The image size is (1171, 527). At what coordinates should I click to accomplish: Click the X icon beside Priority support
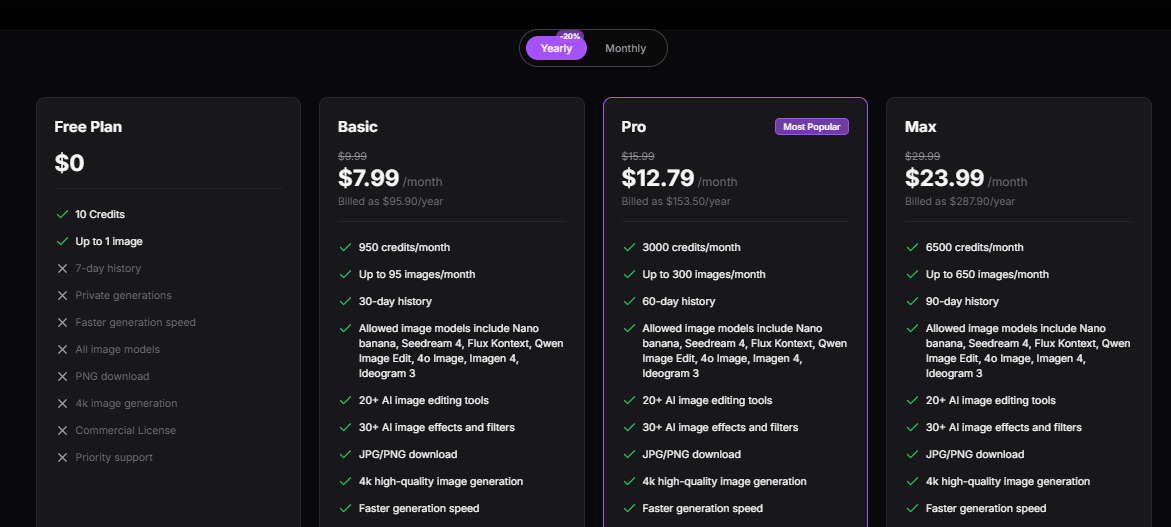point(62,457)
